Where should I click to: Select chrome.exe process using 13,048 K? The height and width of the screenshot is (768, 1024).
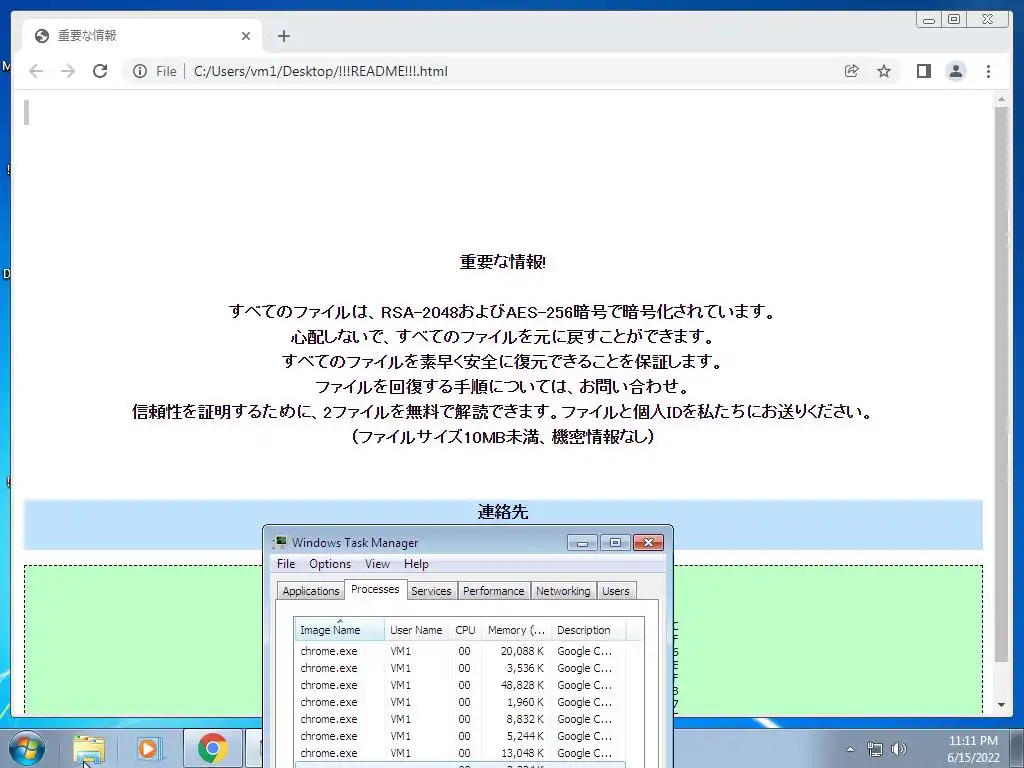click(x=460, y=753)
